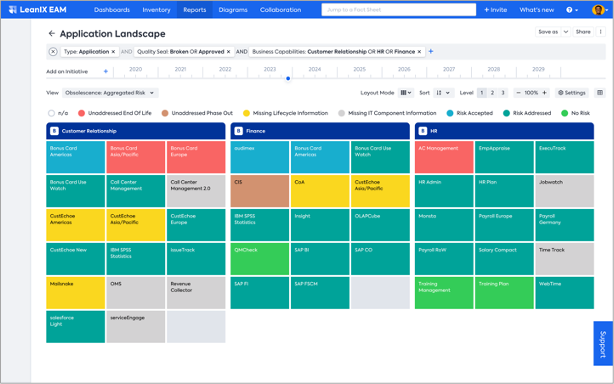Open the blue Support side button
The width and height of the screenshot is (614, 384).
point(603,344)
